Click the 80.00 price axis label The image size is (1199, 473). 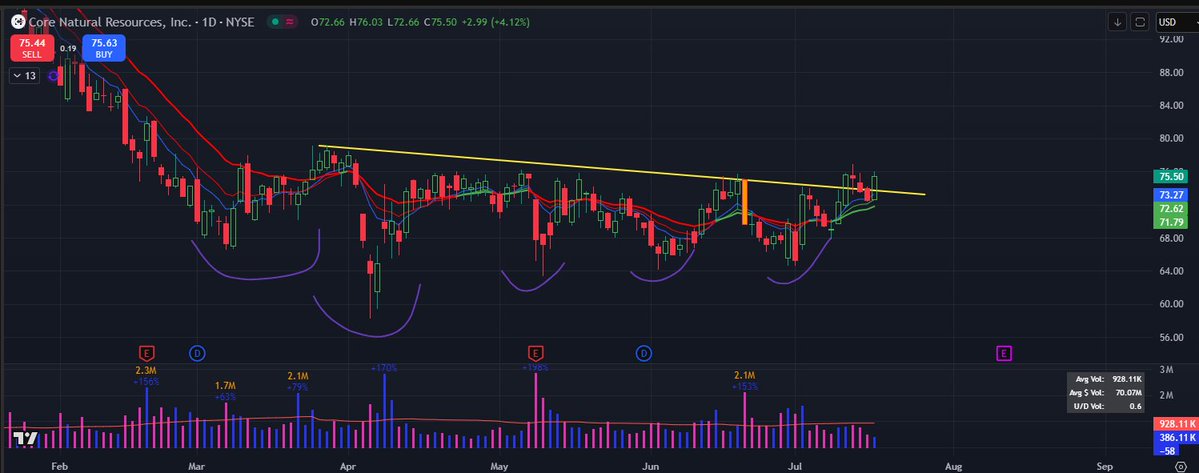point(1173,138)
